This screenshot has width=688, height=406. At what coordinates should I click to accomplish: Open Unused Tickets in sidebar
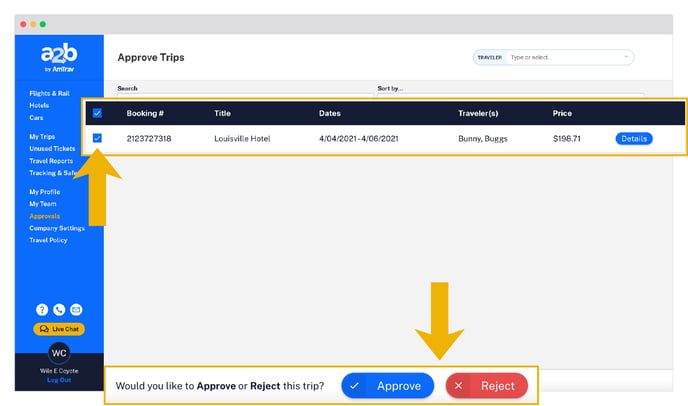pos(52,149)
